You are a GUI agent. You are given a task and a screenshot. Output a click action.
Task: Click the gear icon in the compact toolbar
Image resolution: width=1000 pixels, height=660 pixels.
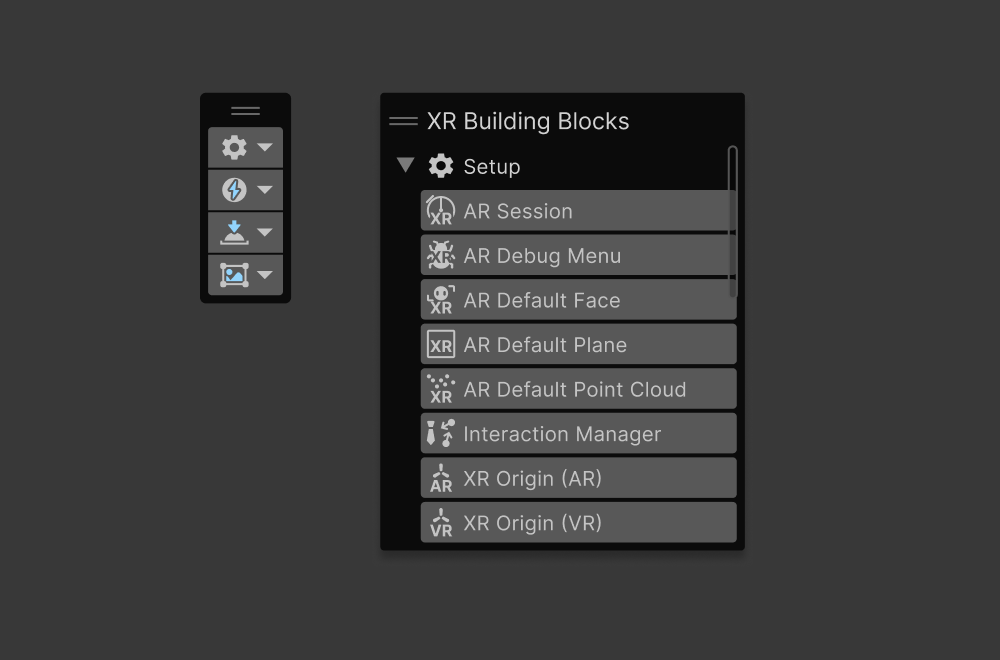pos(235,146)
